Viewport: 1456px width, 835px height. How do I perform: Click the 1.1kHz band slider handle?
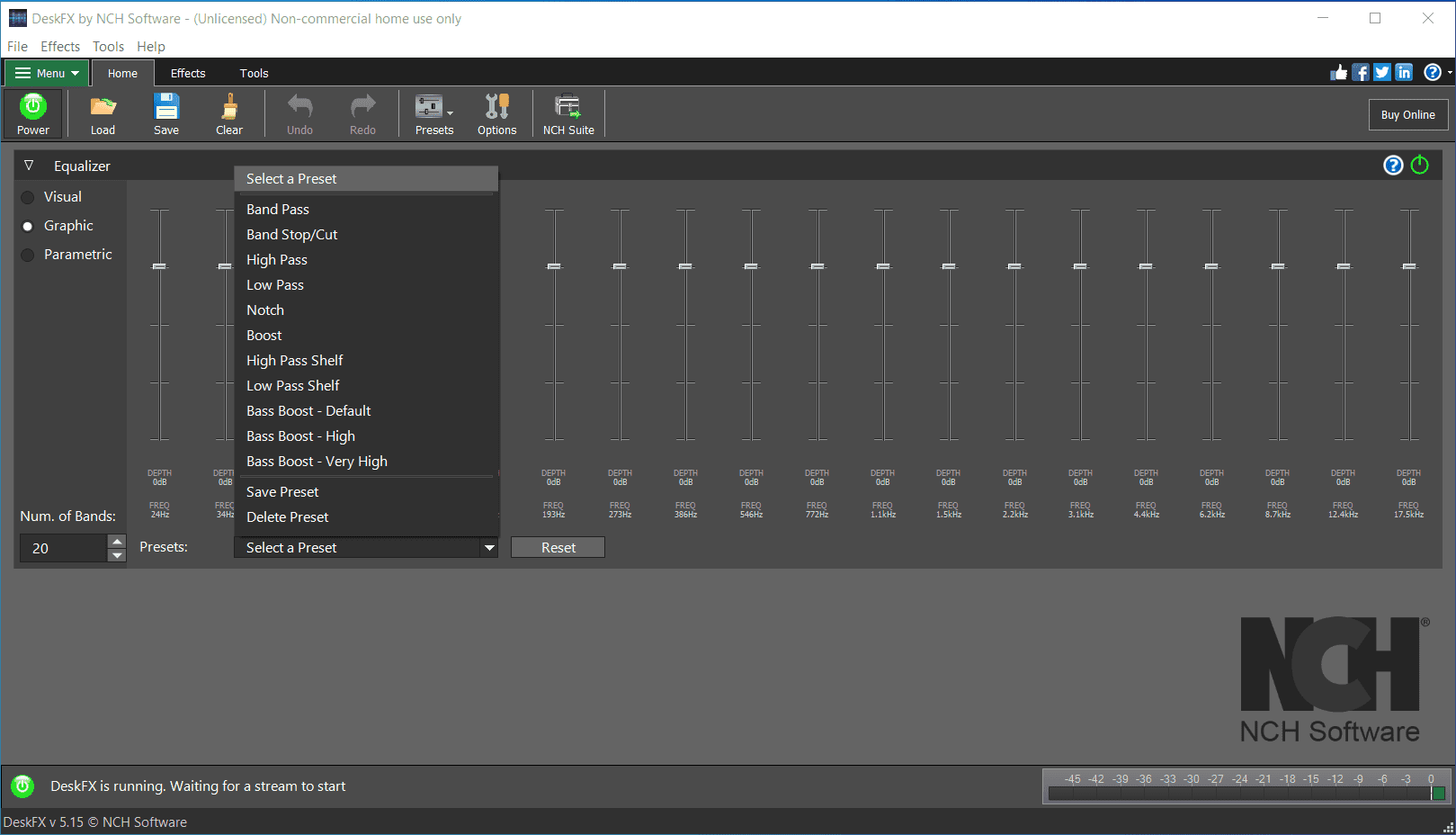(x=883, y=266)
